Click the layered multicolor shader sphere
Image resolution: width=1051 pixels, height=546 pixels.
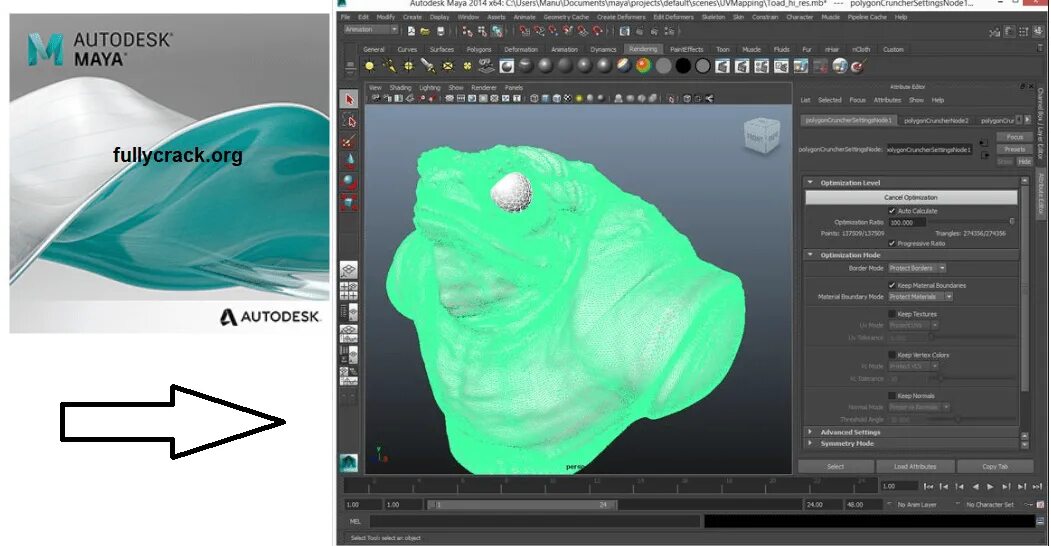coord(624,66)
